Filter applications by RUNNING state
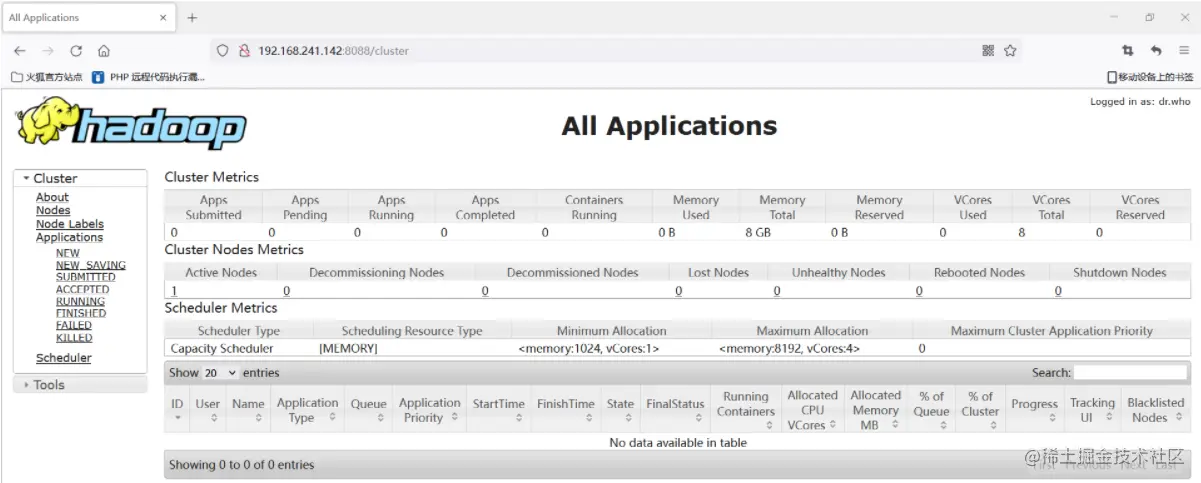1201x483 pixels. point(80,301)
